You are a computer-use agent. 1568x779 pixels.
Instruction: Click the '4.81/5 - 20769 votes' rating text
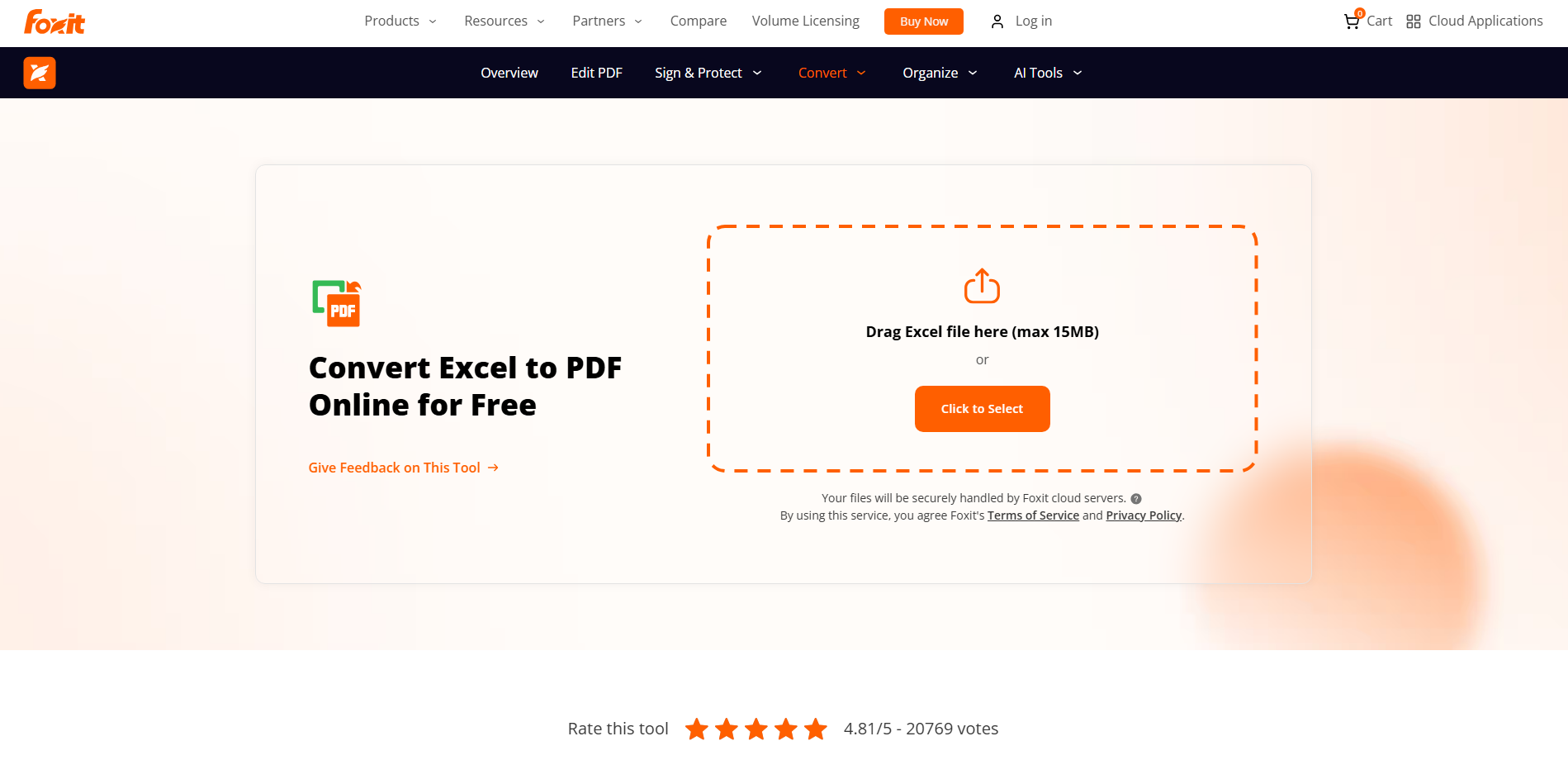pos(921,729)
